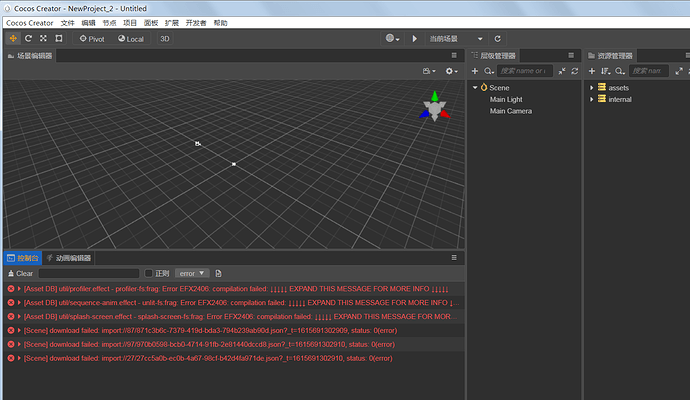The height and width of the screenshot is (400, 690).
Task: Open the 面板 menu
Action: 151,23
